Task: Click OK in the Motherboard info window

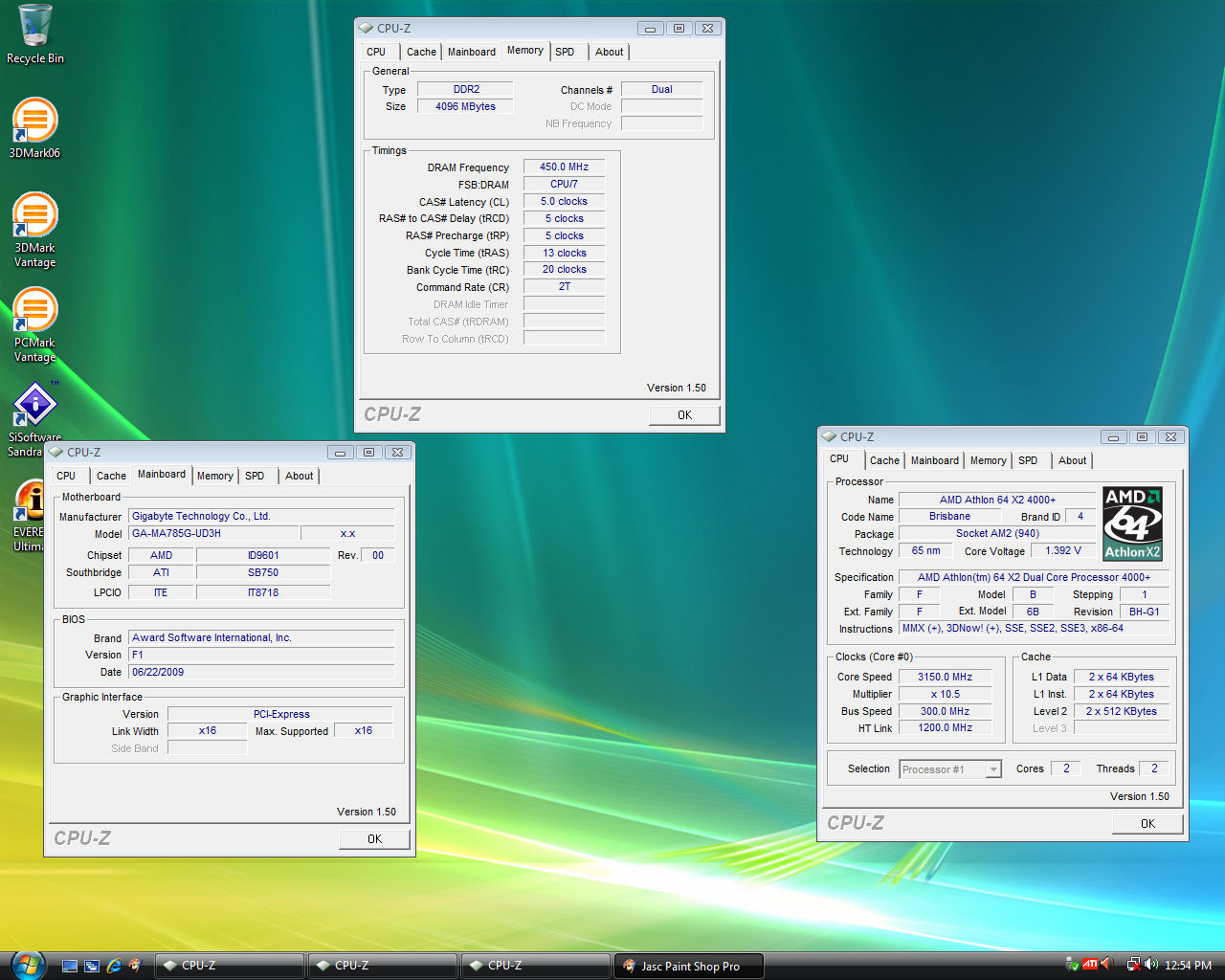Action: pyautogui.click(x=374, y=839)
